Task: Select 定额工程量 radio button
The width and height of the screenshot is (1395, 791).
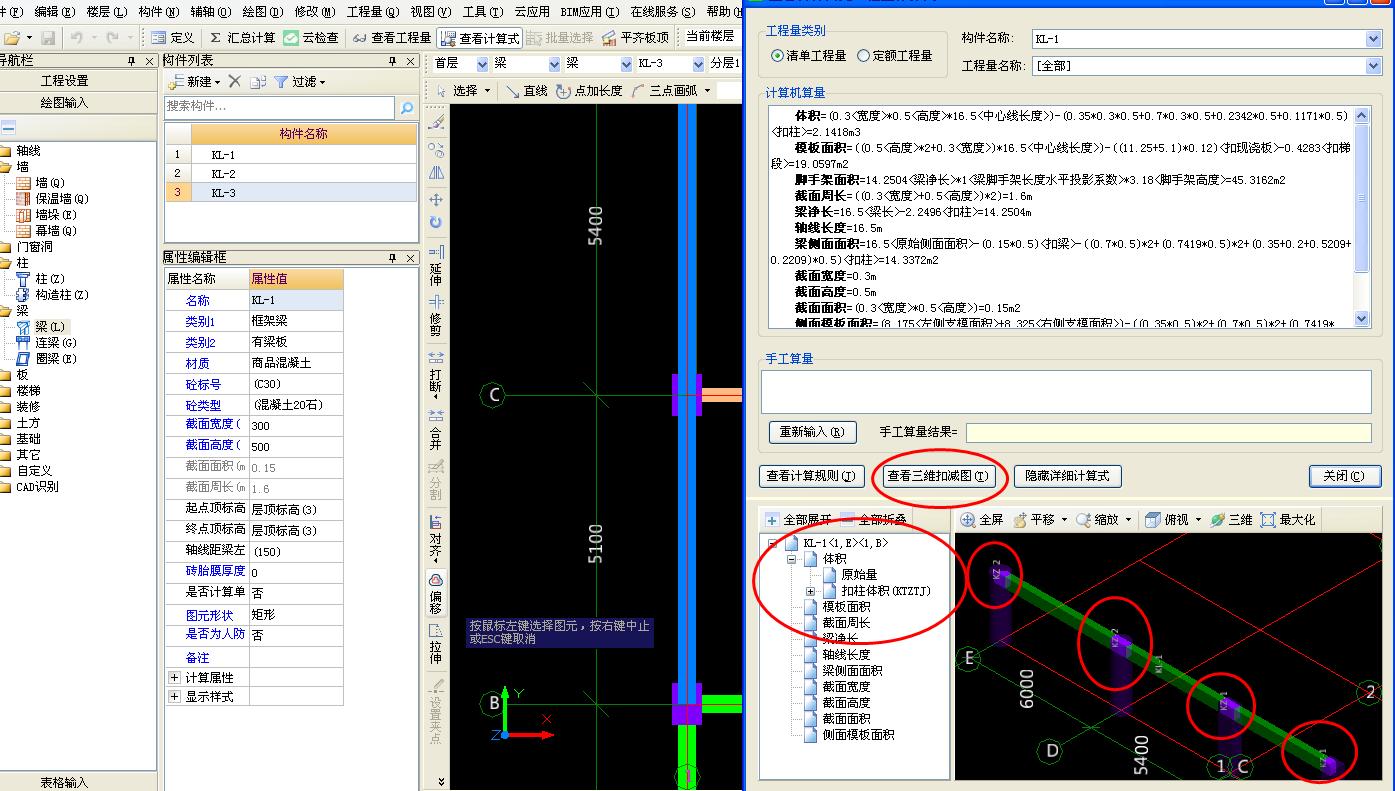Action: pyautogui.click(x=895, y=56)
